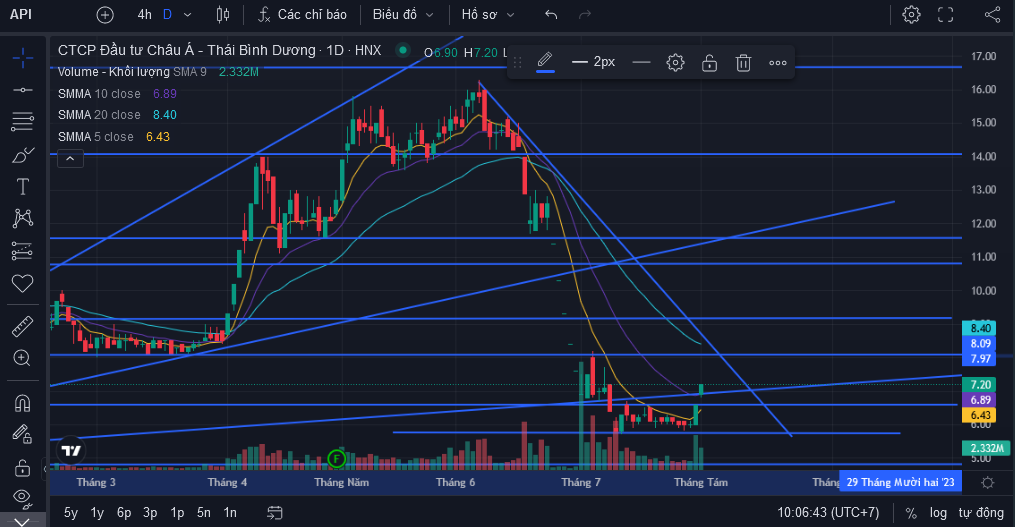Toggle hide all drawings eye icon
1015x527 pixels.
point(23,497)
